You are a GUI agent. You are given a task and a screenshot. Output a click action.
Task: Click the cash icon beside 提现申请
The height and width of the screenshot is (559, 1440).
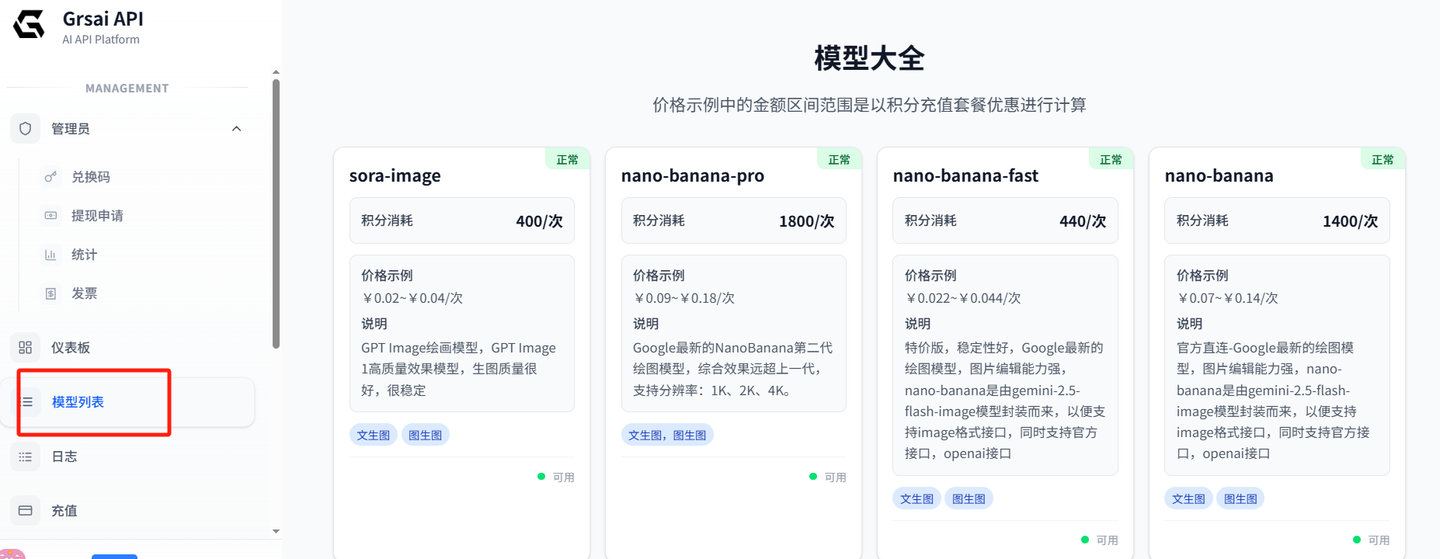point(51,216)
